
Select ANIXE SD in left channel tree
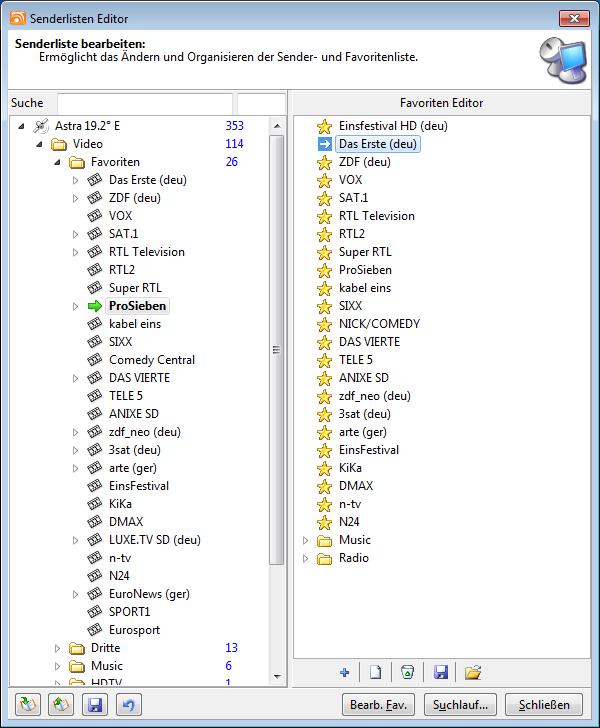134,414
